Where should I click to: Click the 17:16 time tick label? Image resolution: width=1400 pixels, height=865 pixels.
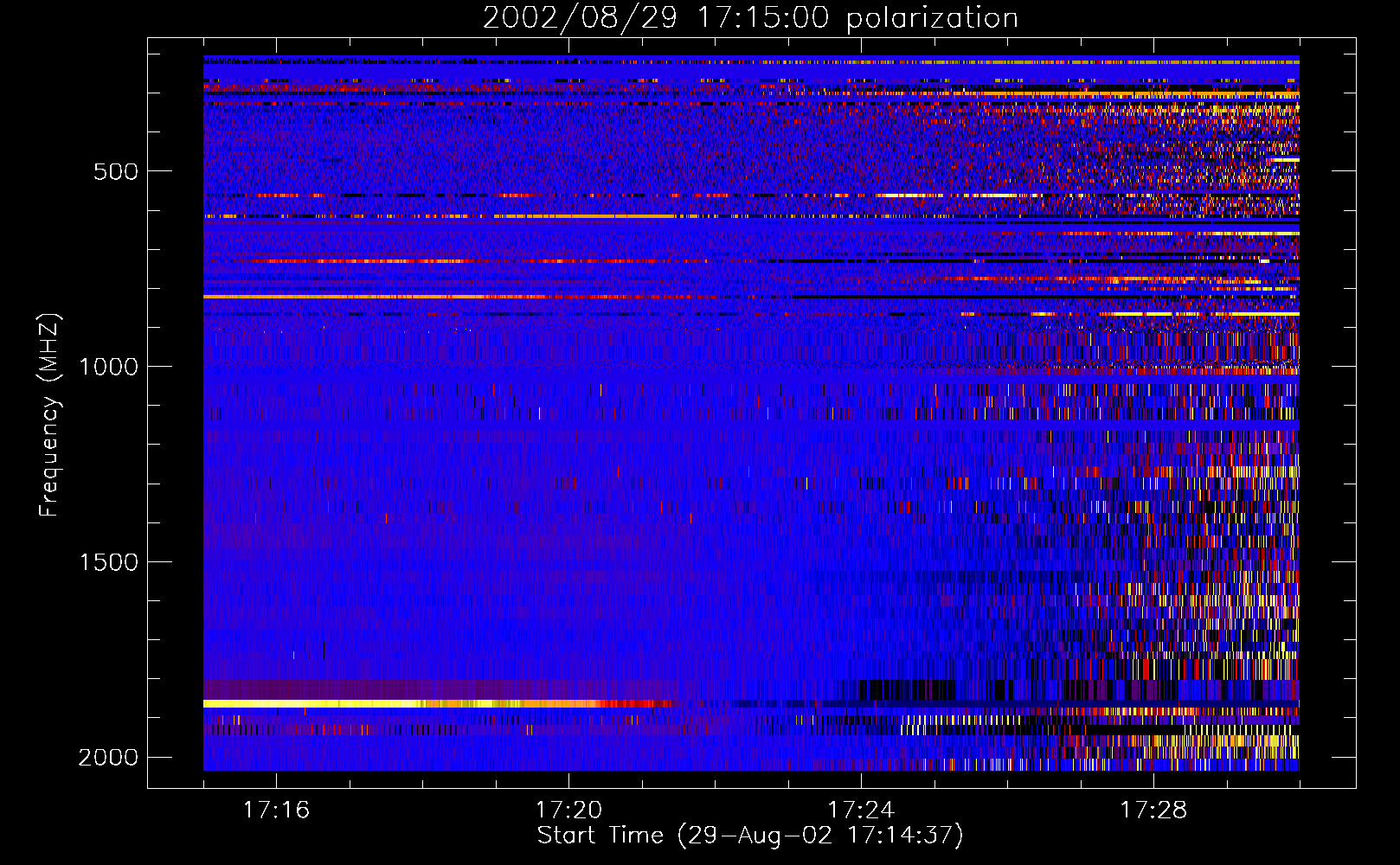pyautogui.click(x=276, y=810)
